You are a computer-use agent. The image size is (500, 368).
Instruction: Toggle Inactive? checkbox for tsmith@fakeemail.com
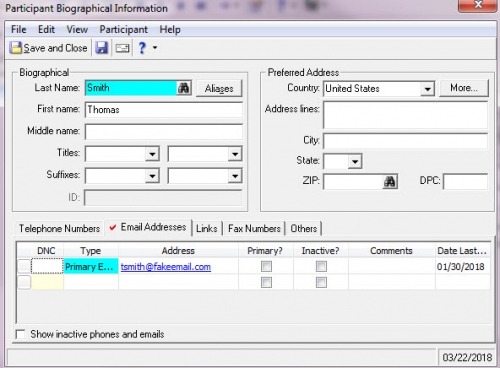coord(321,266)
